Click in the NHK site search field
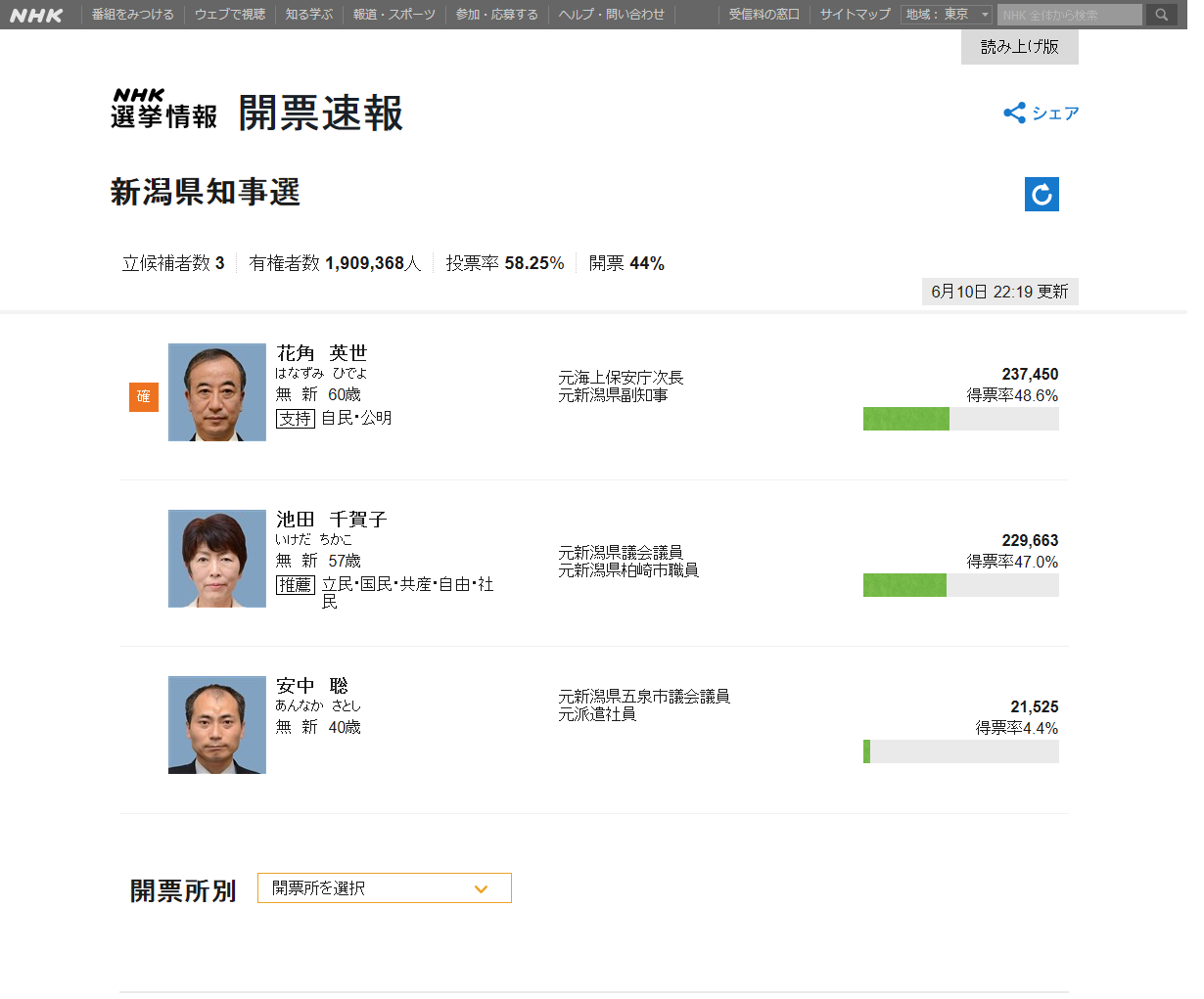Viewport: 1204px width, 999px height. coord(1069,15)
